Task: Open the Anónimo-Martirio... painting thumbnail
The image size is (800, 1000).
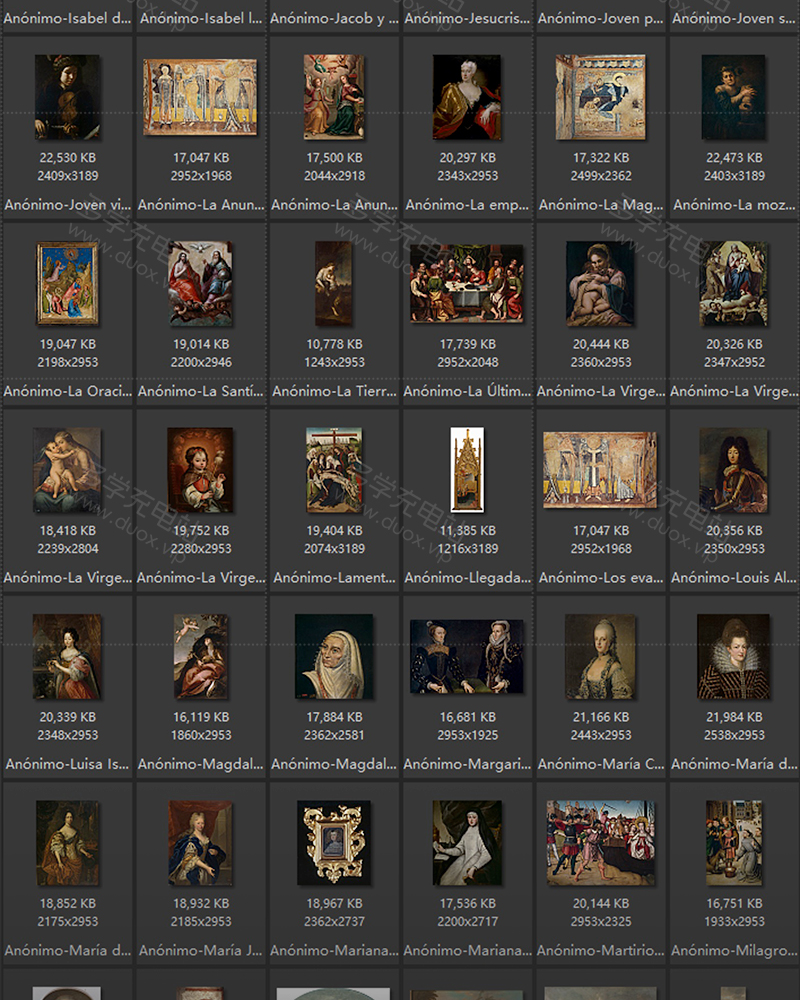Action: point(600,842)
